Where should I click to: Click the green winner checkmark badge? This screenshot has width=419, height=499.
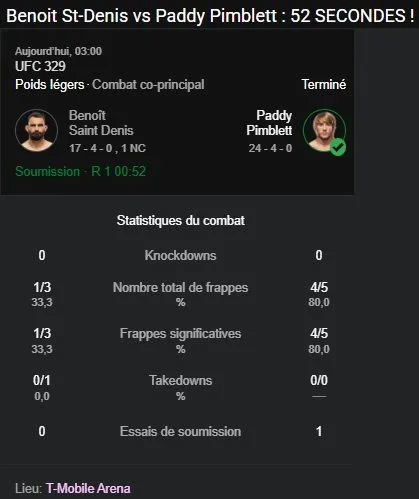[x=338, y=147]
